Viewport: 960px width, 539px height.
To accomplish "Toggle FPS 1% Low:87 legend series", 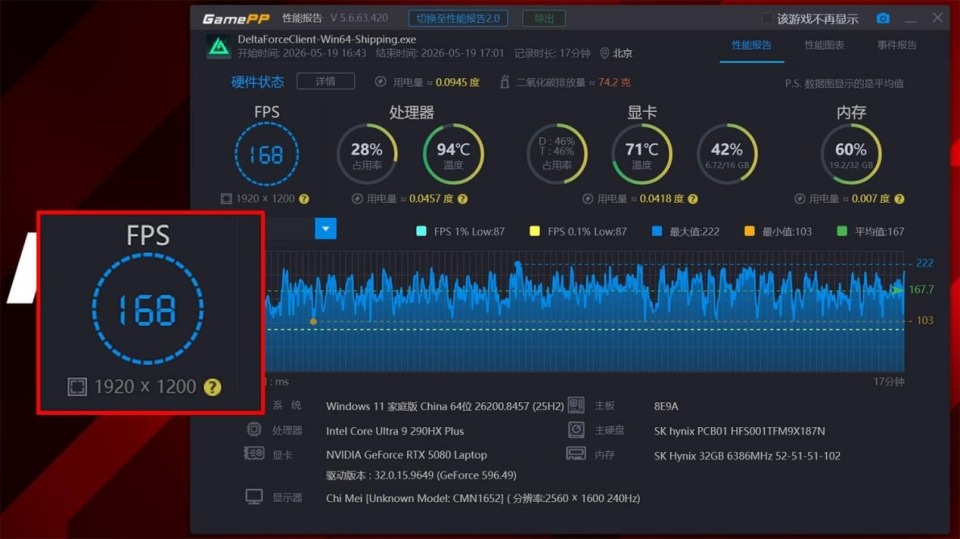I will (x=460, y=232).
